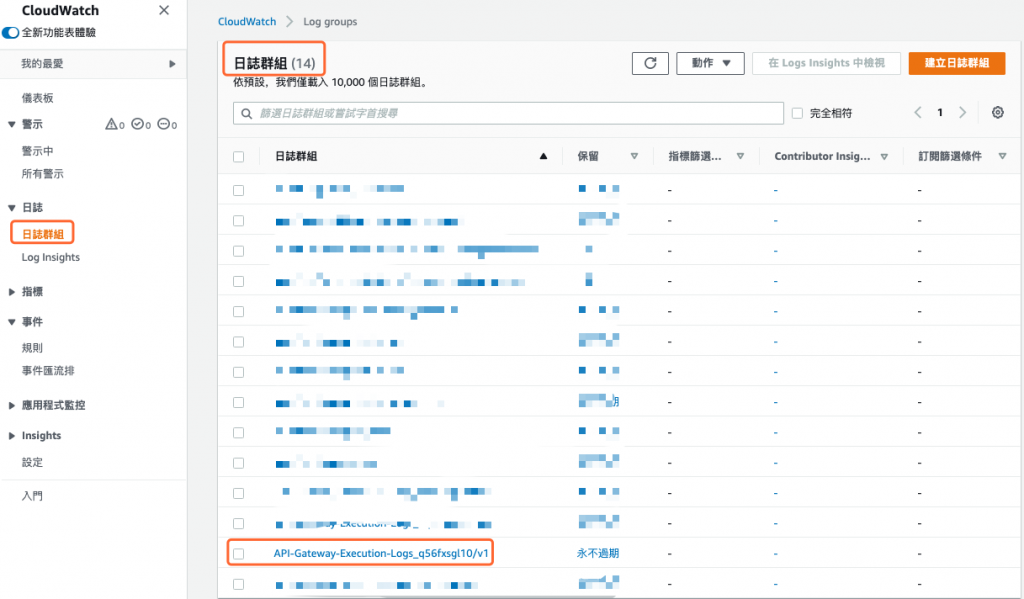The width and height of the screenshot is (1024, 599).
Task: Click the 日誌群組 (14) heading
Action: click(274, 63)
